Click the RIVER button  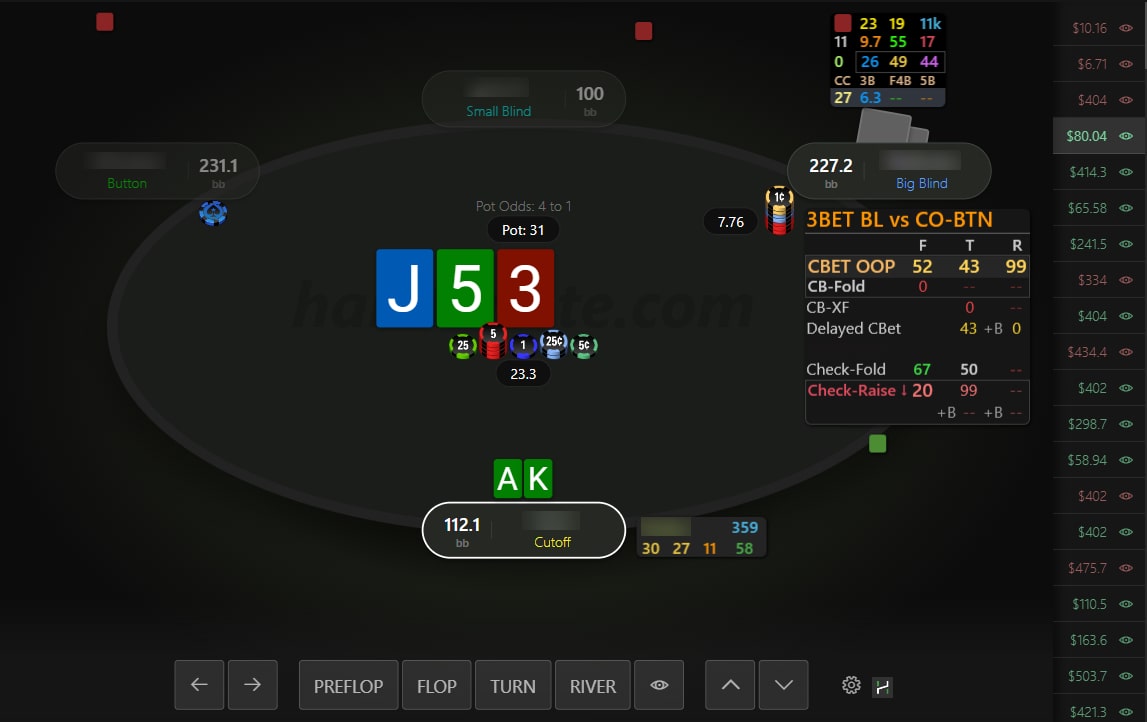pyautogui.click(x=593, y=685)
